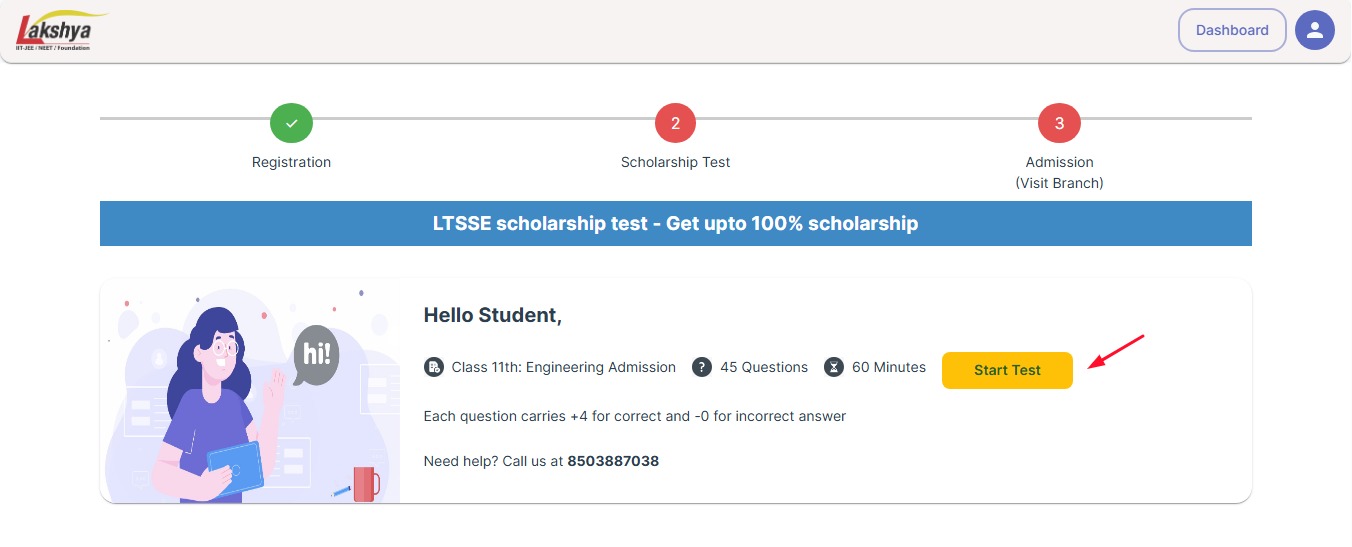Click the question mark icon
The height and width of the screenshot is (547, 1352).
click(702, 367)
